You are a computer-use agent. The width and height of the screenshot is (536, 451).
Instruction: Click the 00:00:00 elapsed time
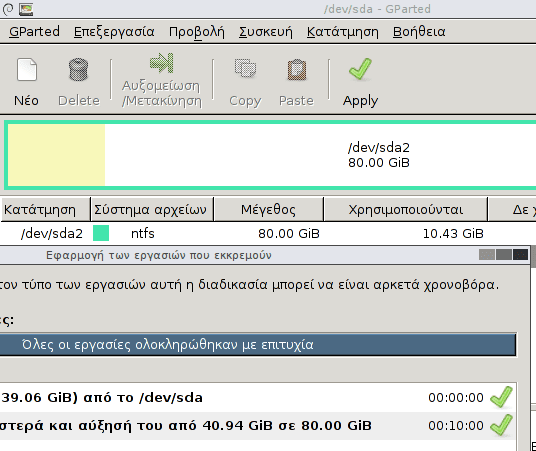tap(456, 398)
